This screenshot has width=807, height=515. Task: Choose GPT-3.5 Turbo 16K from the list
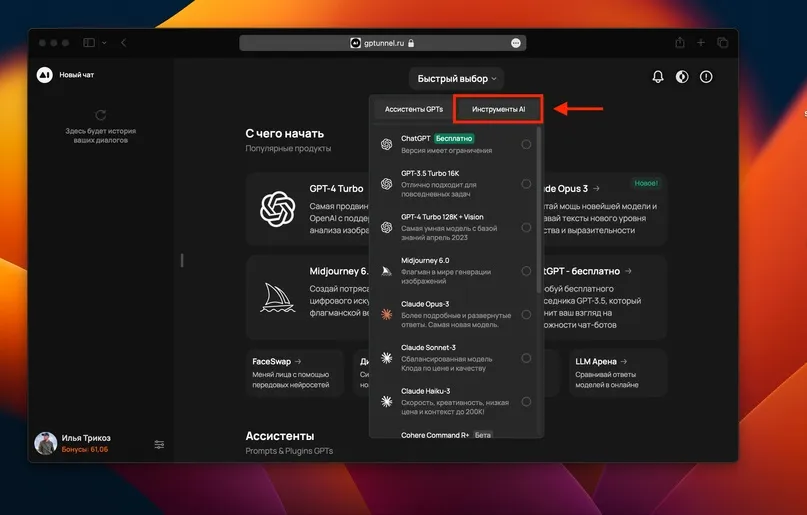(455, 184)
